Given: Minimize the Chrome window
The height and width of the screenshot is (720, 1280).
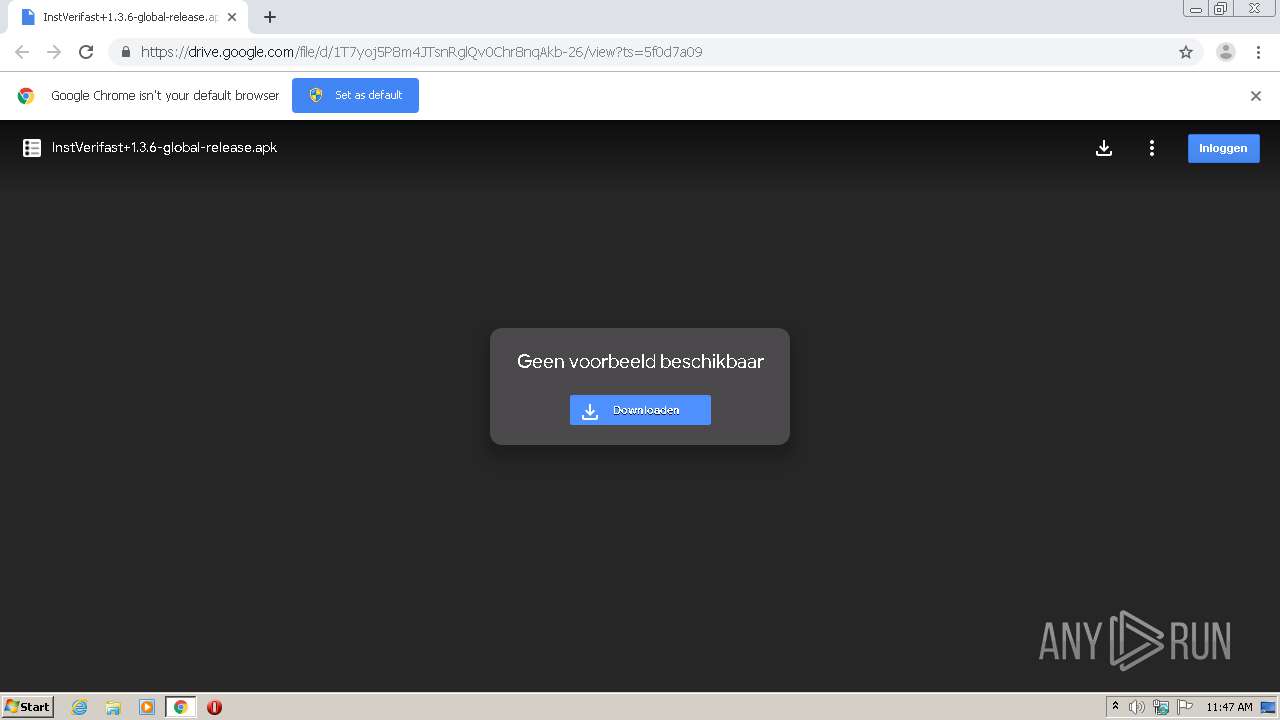Looking at the screenshot, I should tap(1196, 9).
